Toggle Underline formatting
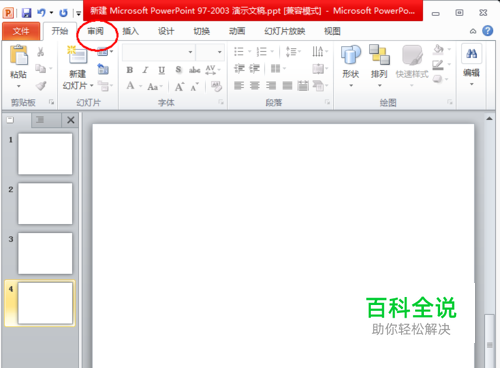This screenshot has height=368, width=500. (x=162, y=70)
